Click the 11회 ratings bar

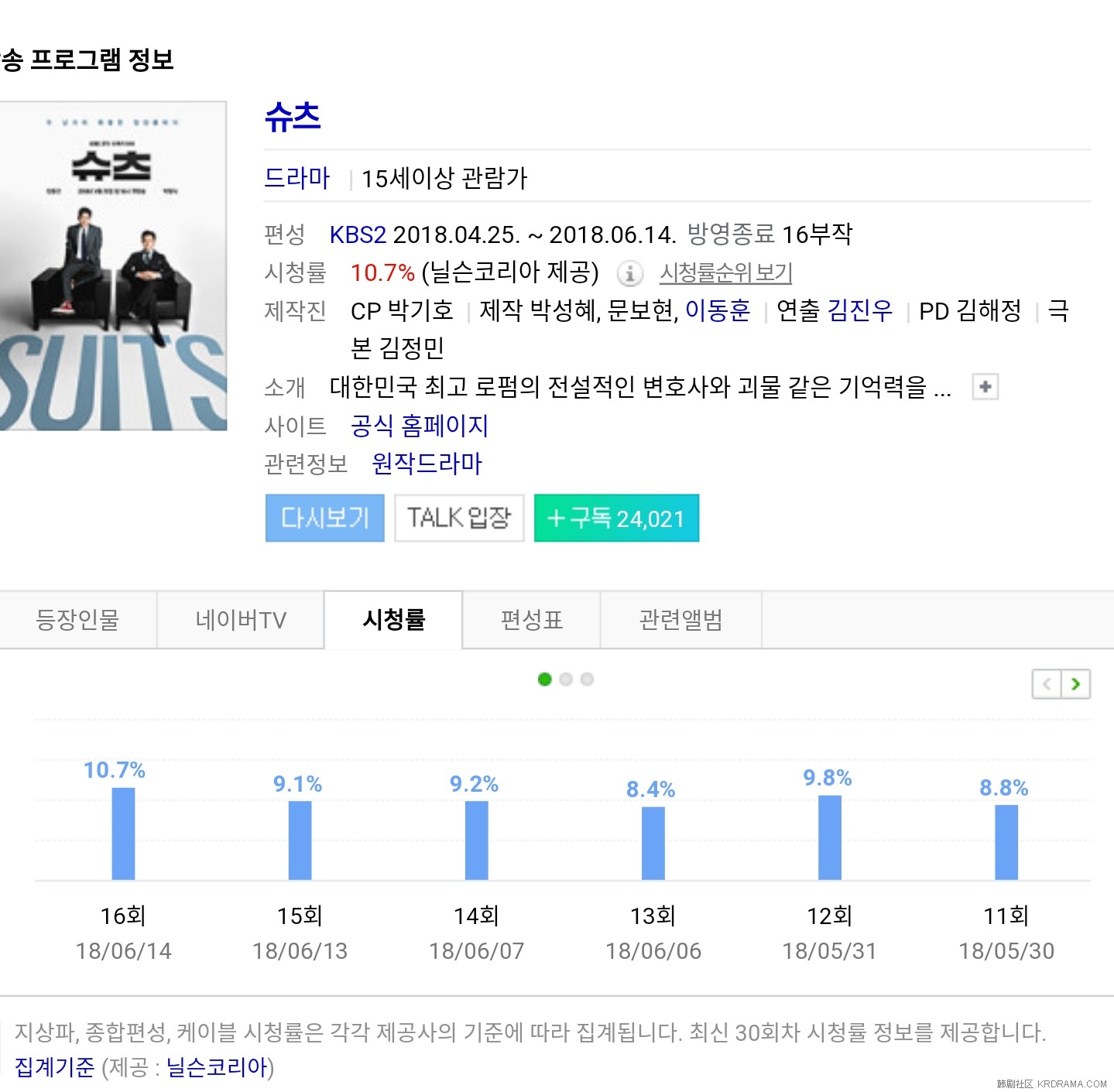coord(1006,842)
